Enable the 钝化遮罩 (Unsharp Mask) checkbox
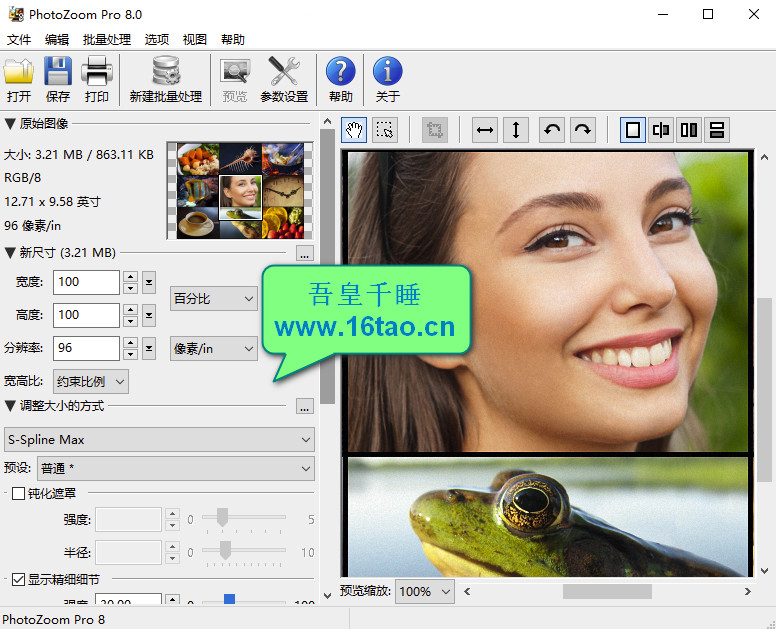 [x=18, y=493]
